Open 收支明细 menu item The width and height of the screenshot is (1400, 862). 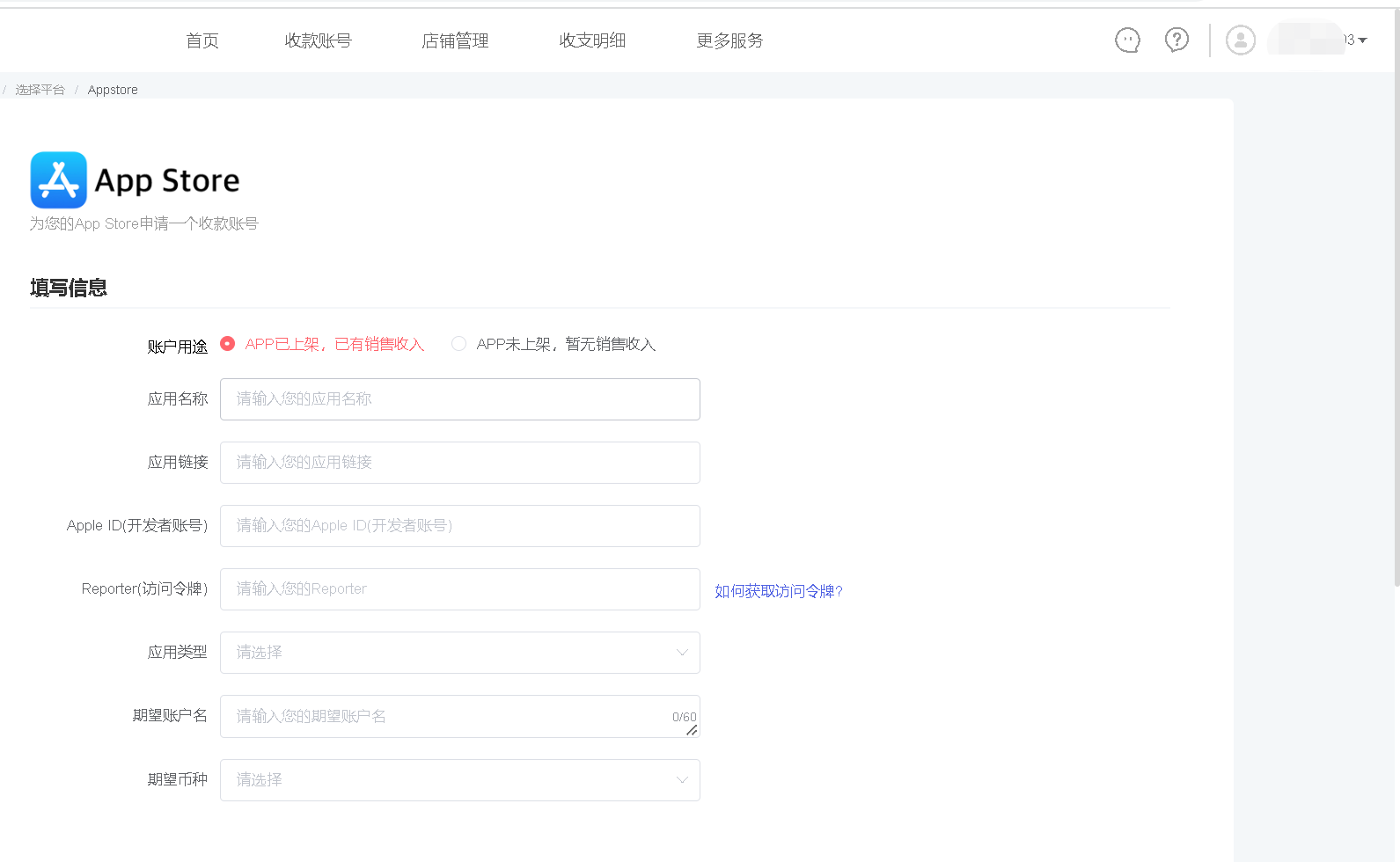(592, 40)
